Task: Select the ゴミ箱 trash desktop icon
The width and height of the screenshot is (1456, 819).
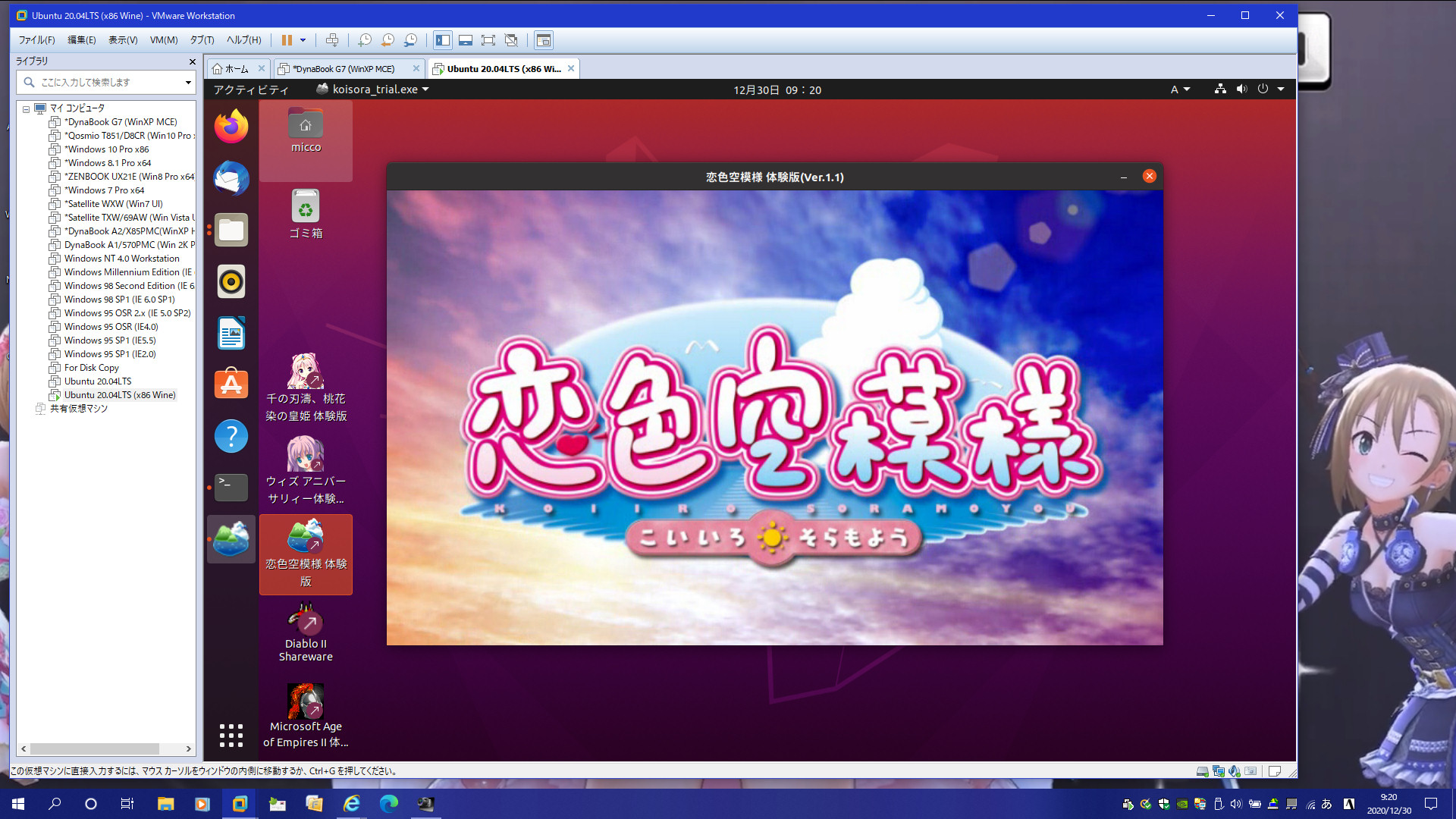Action: click(306, 215)
